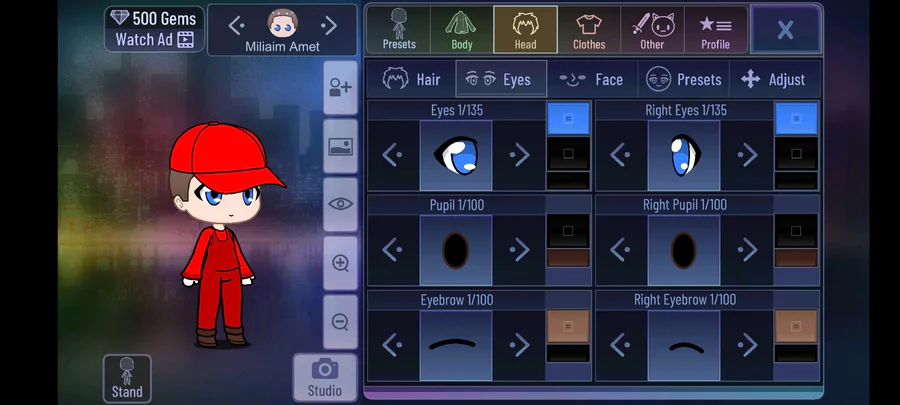This screenshot has width=900, height=405.
Task: Pick the tan Right Eyebrow color swatch
Action: (x=796, y=326)
